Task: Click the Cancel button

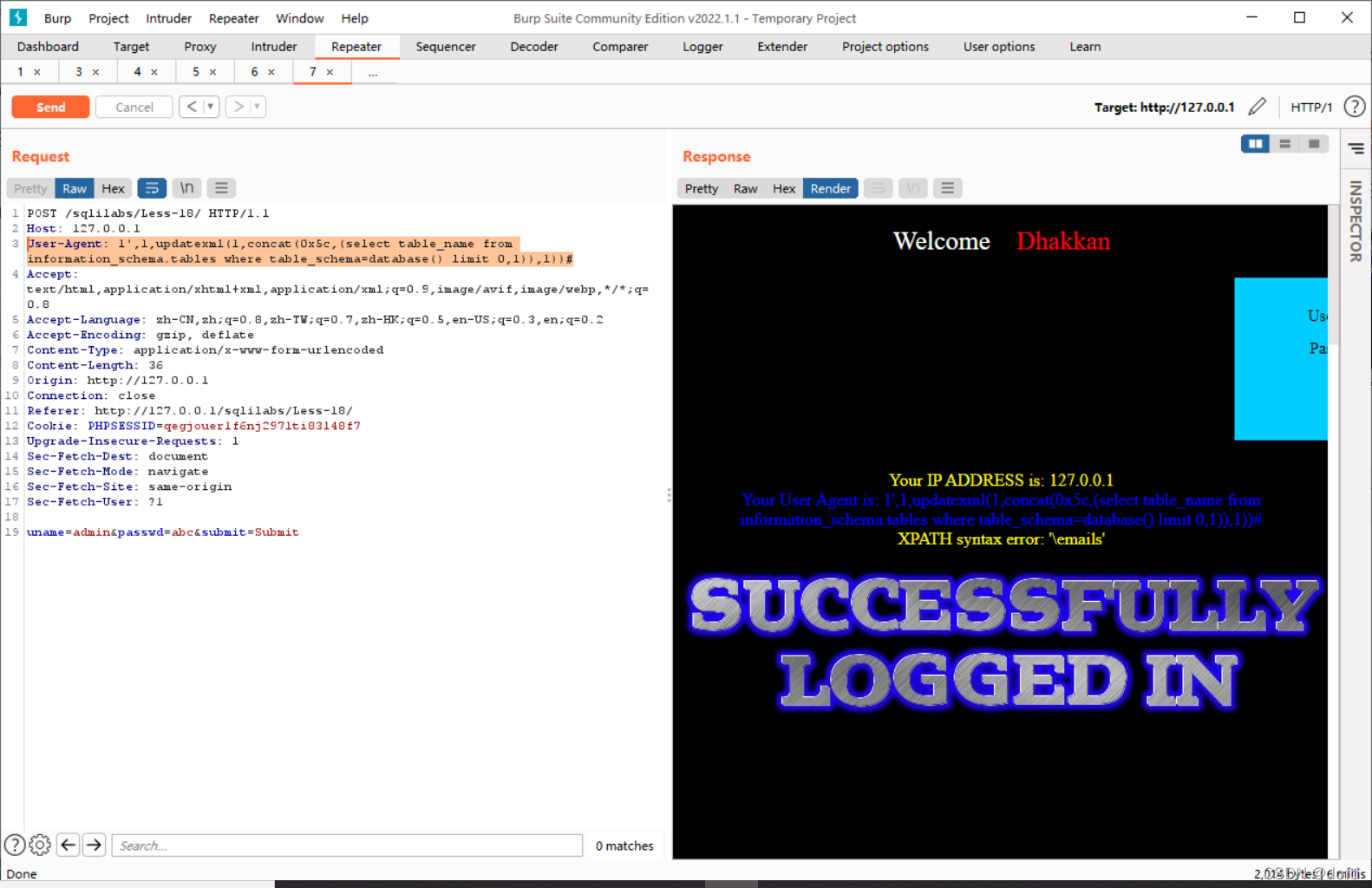Action: click(134, 107)
